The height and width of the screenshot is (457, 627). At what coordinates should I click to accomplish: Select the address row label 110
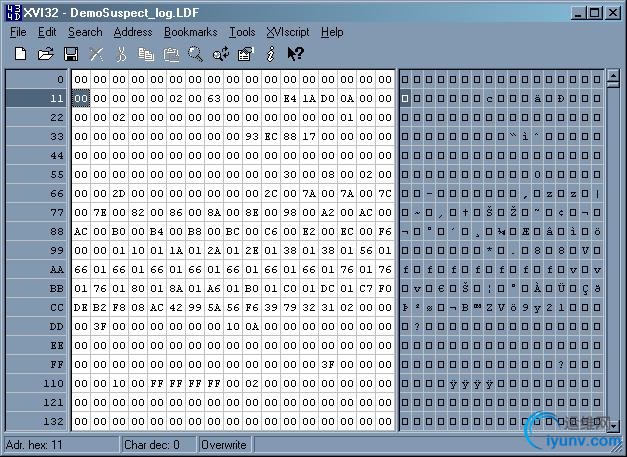click(36, 383)
